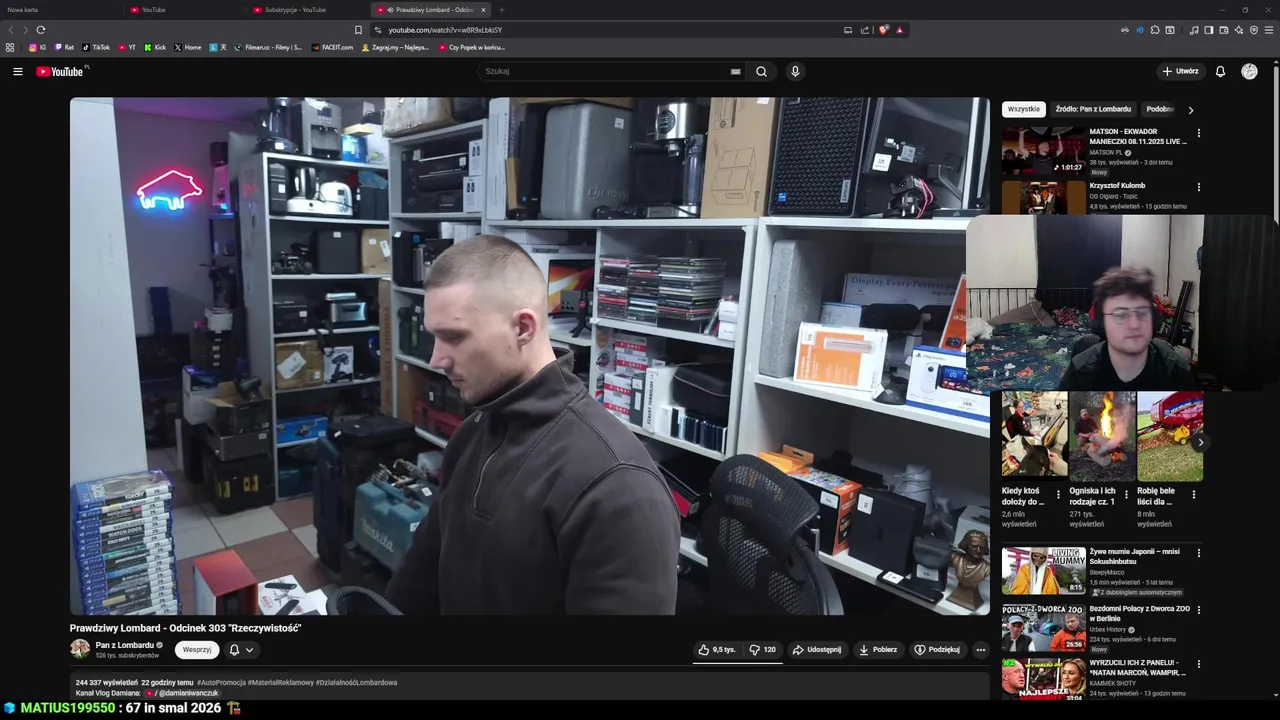Open the Filman.cc bookmark
Image resolution: width=1280 pixels, height=720 pixels.
tap(268, 47)
